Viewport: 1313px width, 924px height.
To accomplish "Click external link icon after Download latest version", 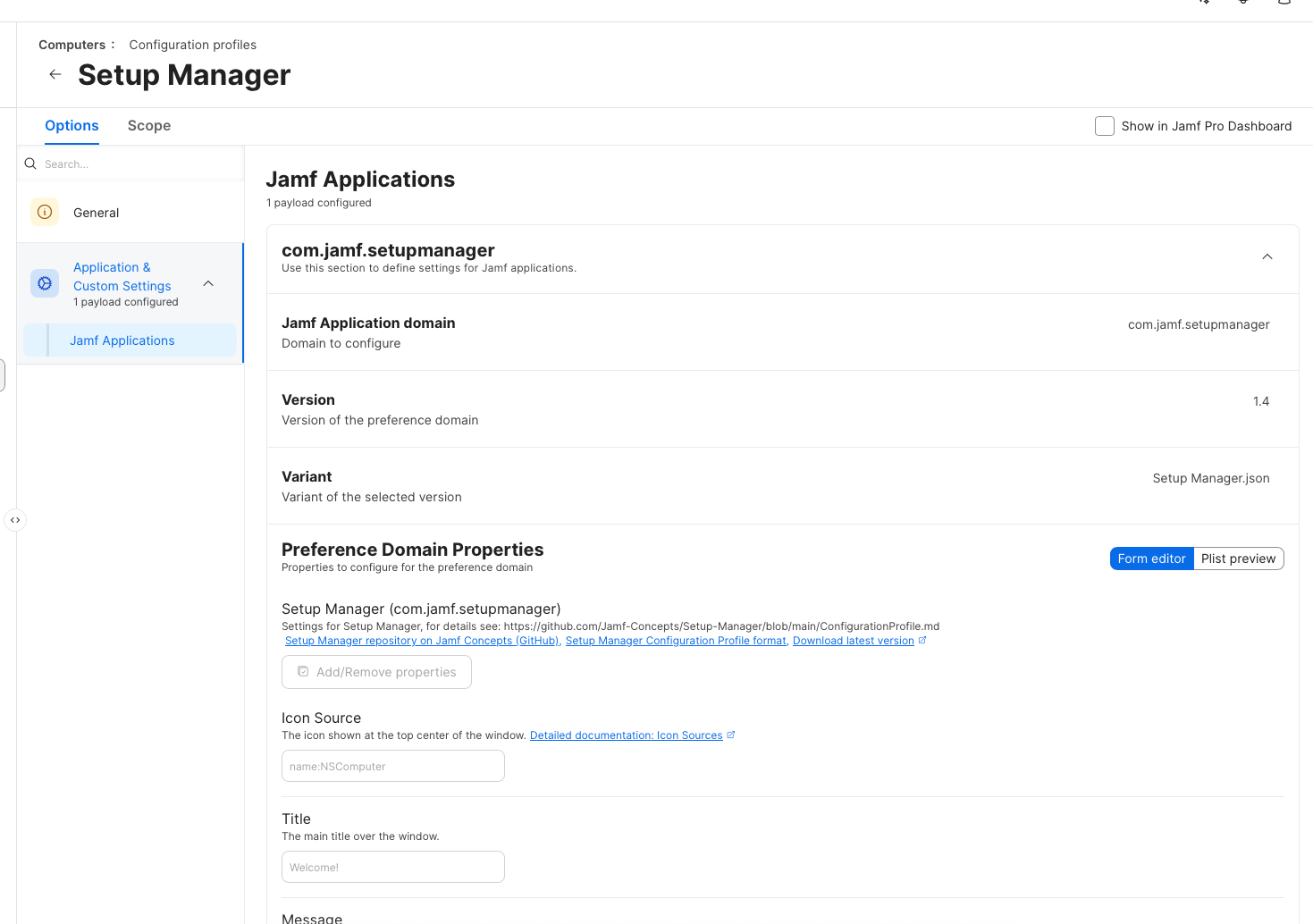I will (922, 640).
